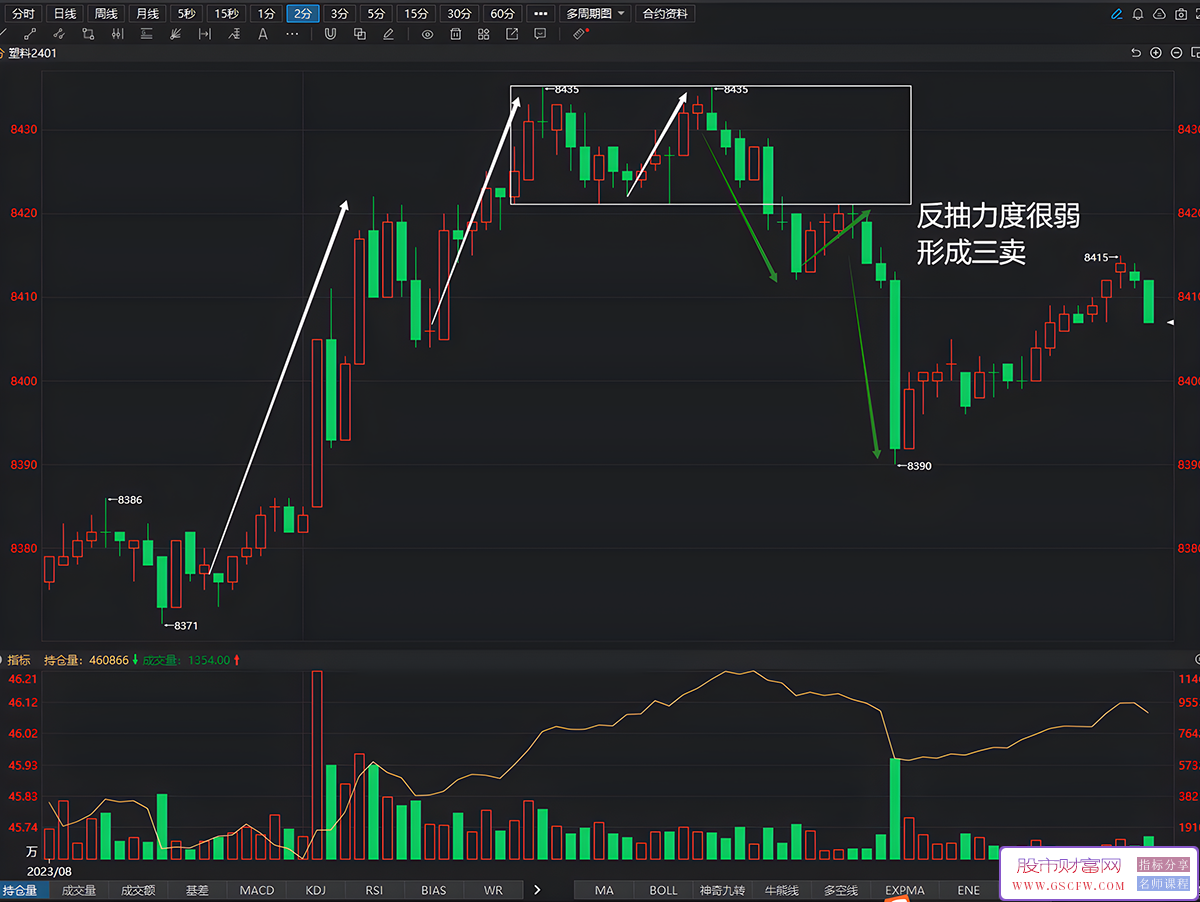The image size is (1200, 902).
Task: Select the 1分 period
Action: [265, 14]
